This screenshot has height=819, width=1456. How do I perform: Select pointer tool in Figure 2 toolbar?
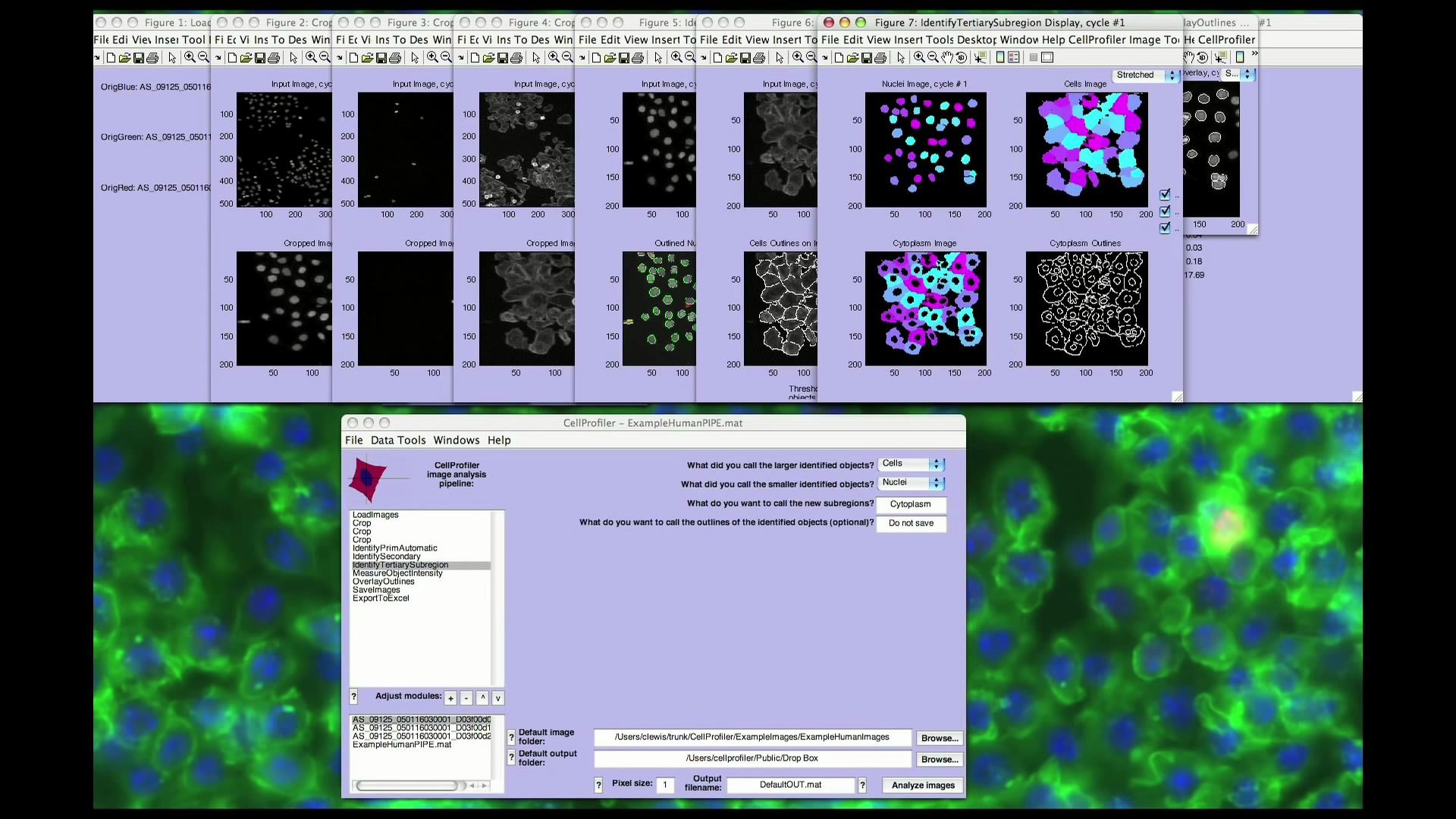click(x=293, y=58)
